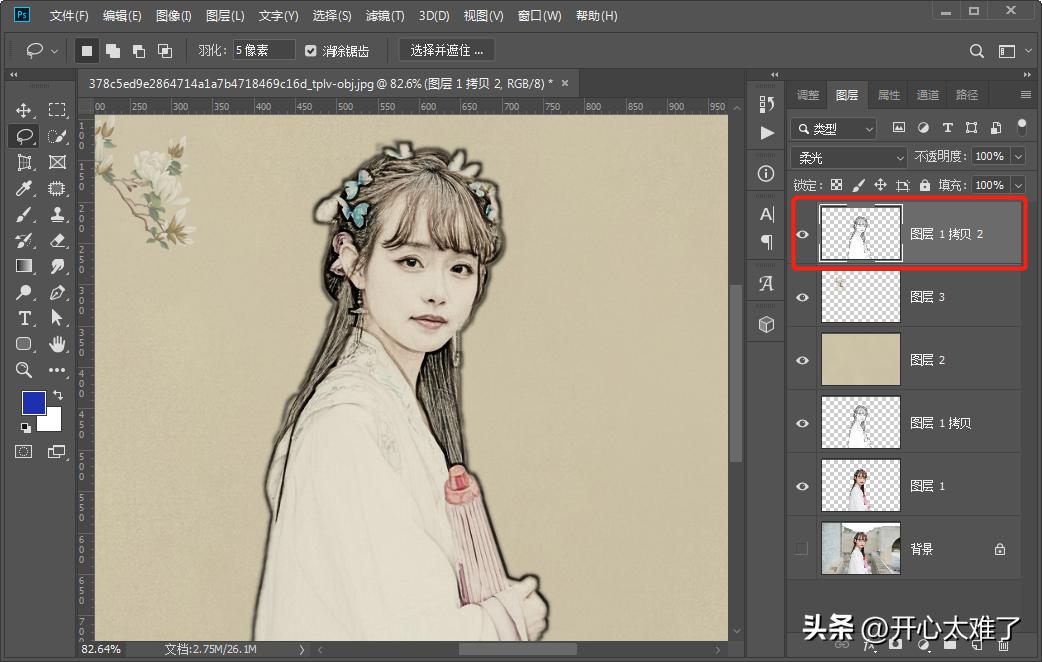1042x662 pixels.
Task: Select the Gradient tool
Action: pos(23,266)
